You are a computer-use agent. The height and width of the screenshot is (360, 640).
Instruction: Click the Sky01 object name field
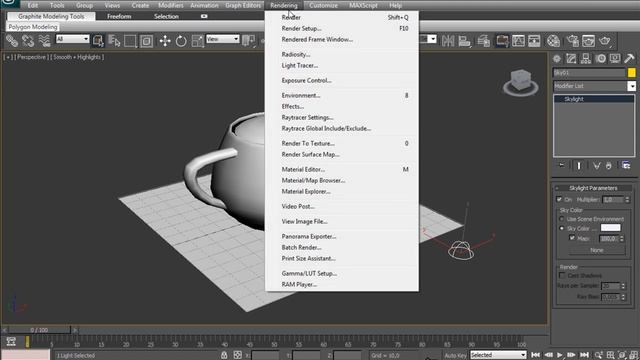589,73
